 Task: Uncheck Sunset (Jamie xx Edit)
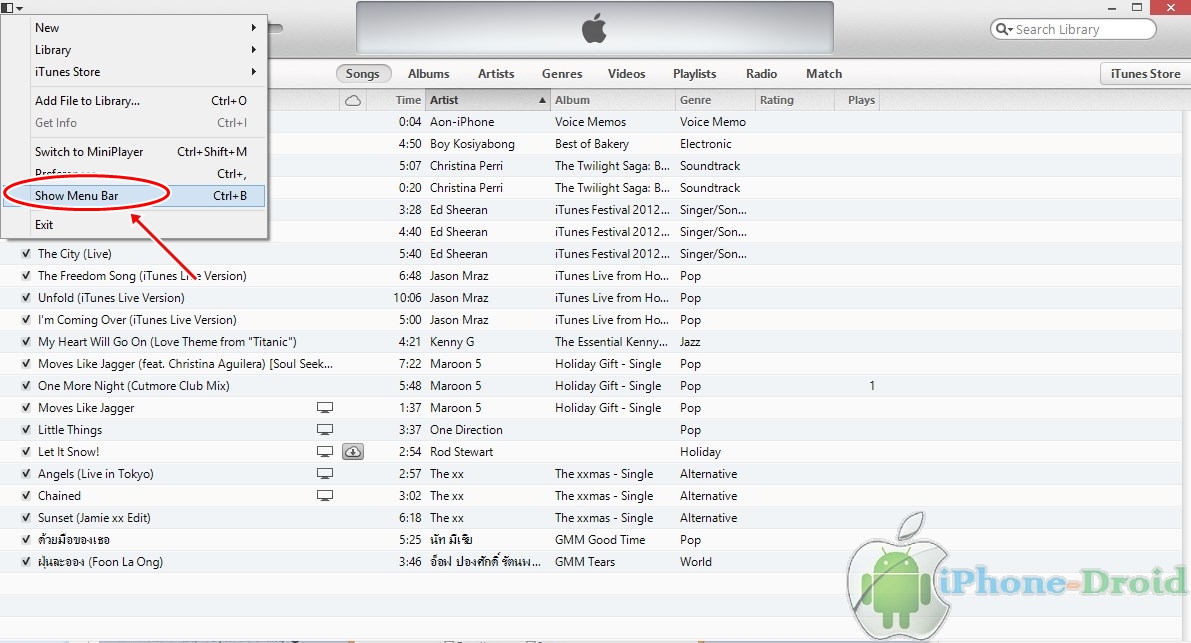coord(27,518)
